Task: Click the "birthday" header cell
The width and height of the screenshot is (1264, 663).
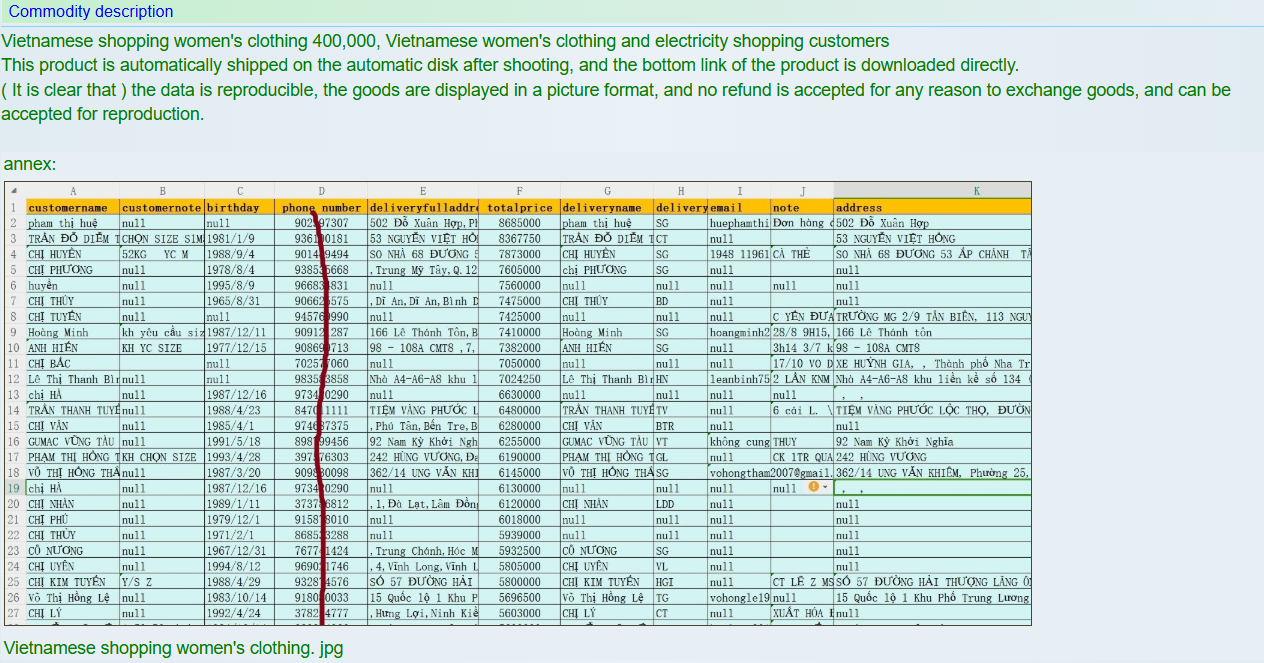Action: [239, 207]
